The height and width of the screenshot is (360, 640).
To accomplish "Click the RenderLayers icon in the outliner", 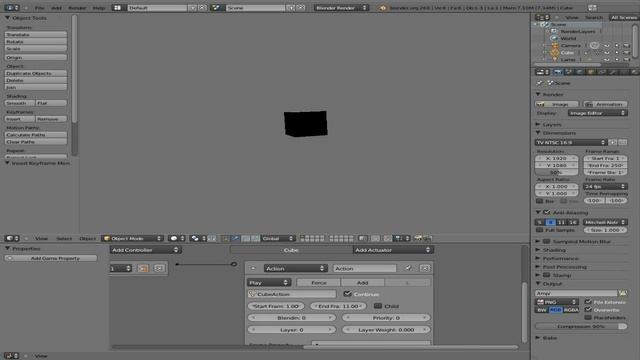I will [x=554, y=31].
